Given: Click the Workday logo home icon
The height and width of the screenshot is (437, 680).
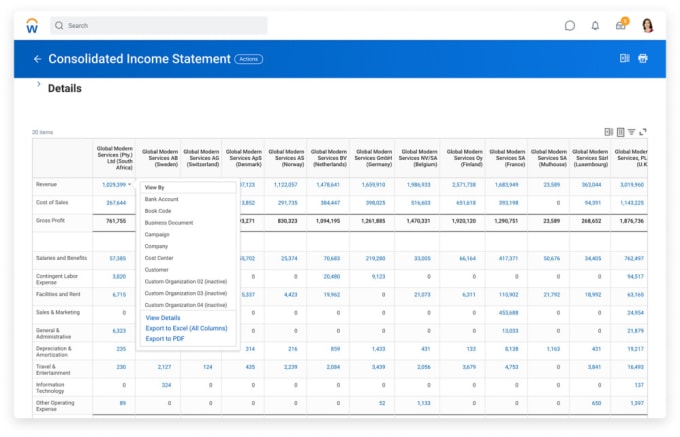Looking at the screenshot, I should (x=32, y=26).
